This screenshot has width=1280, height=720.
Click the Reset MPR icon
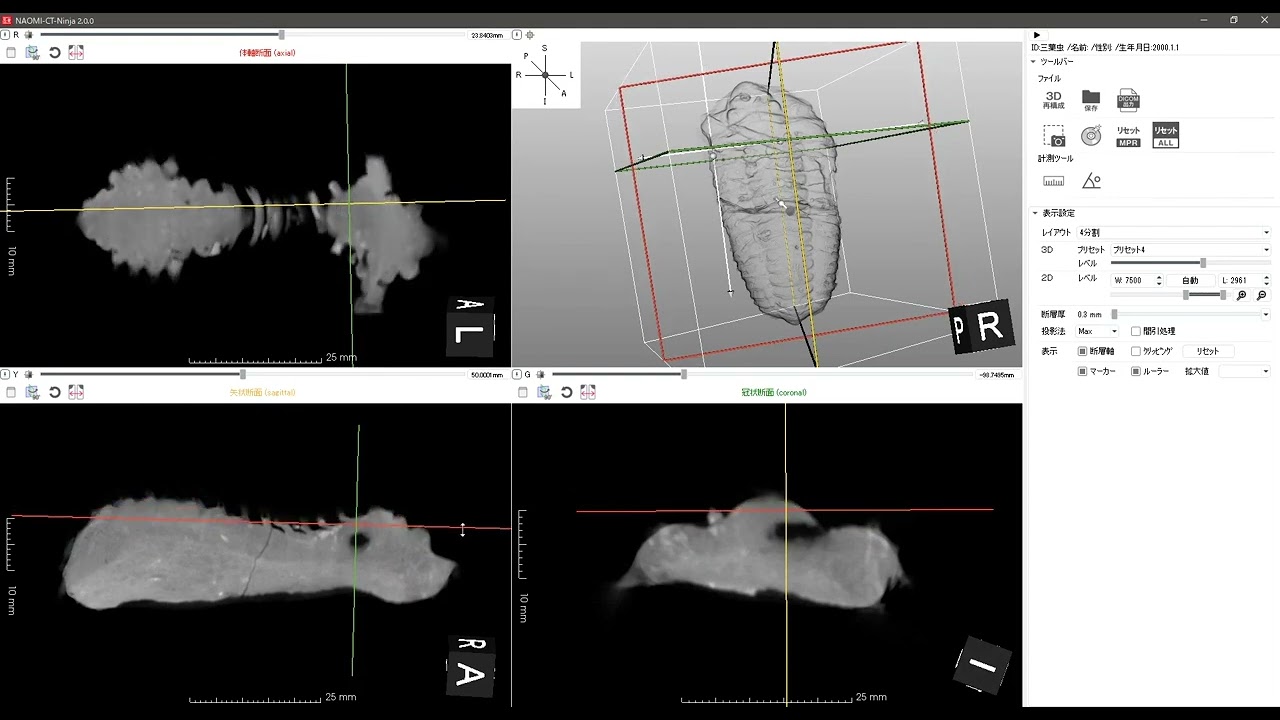pyautogui.click(x=1128, y=136)
